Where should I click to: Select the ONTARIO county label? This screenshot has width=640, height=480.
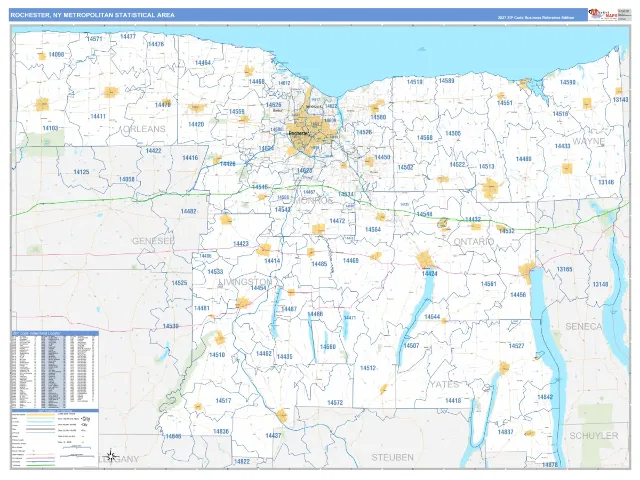click(x=473, y=242)
